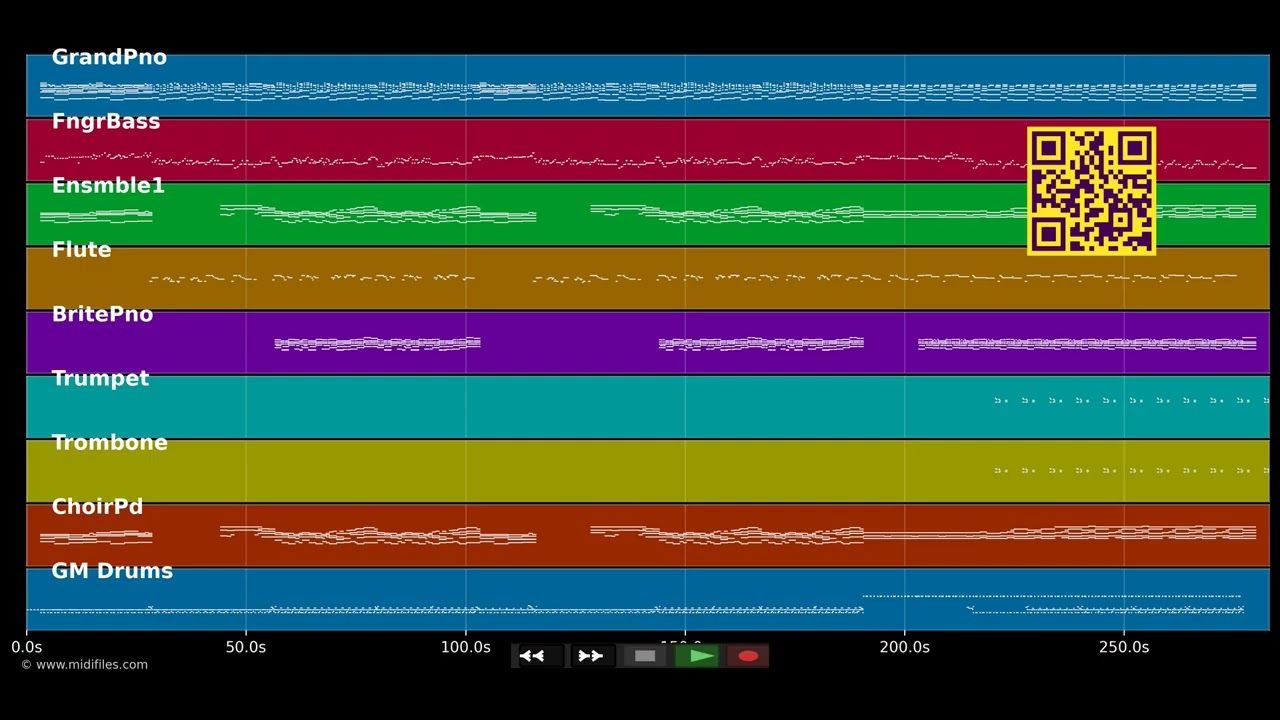Click the 50.0s time axis label
This screenshot has width=1280, height=720.
click(x=246, y=647)
